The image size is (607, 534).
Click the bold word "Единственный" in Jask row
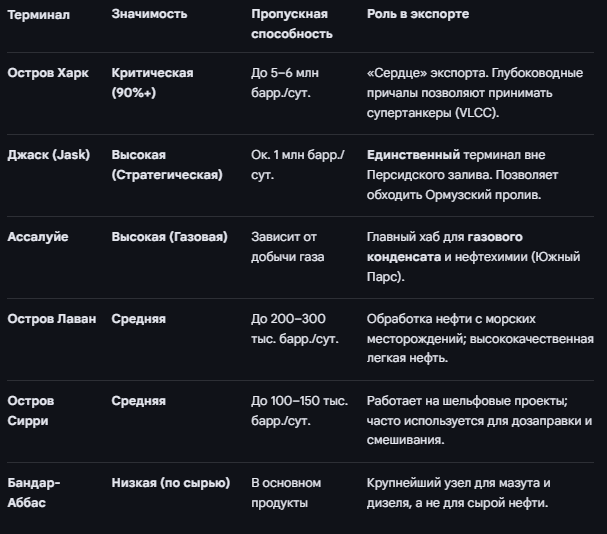coord(413,155)
